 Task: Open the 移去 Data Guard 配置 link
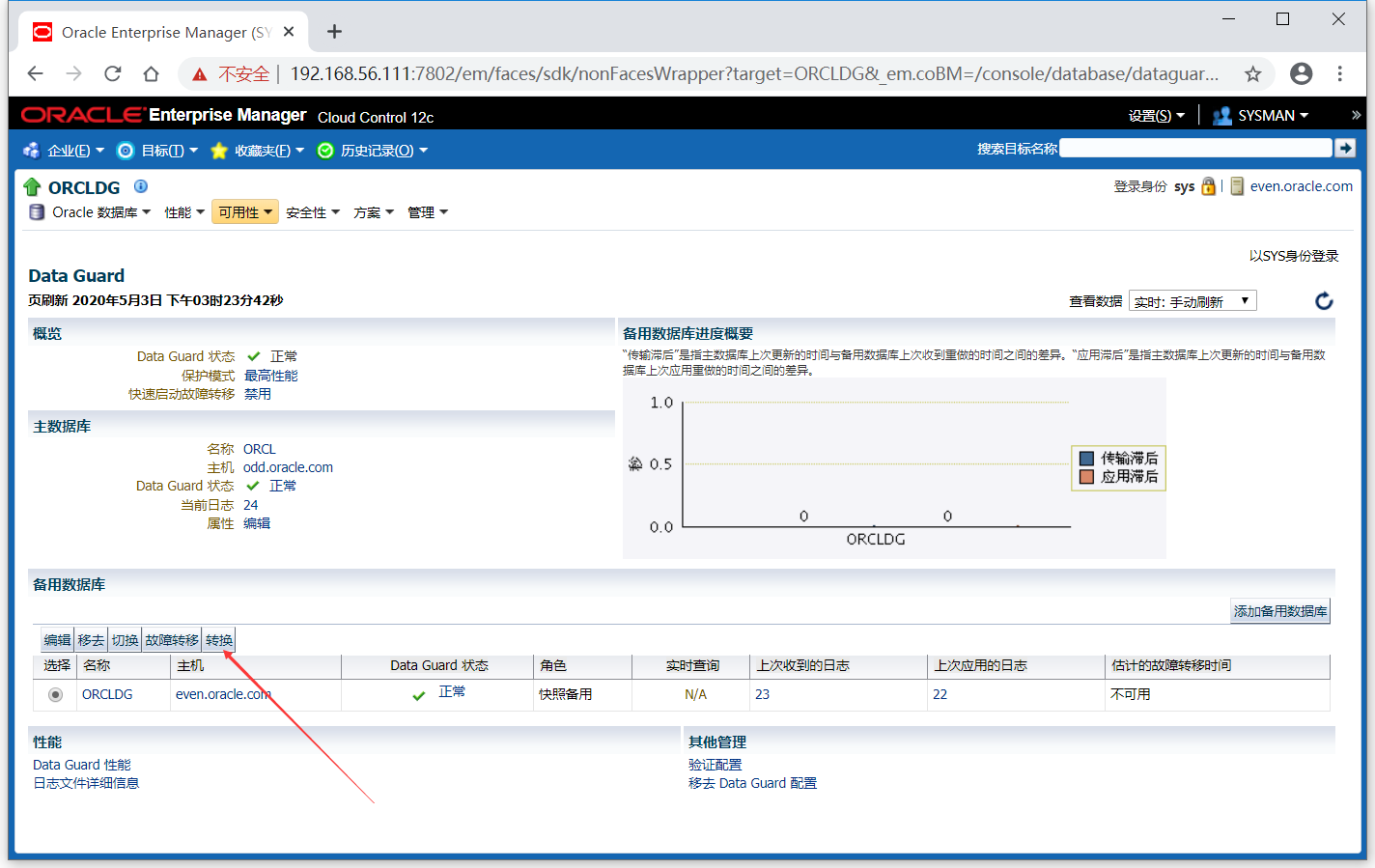[x=752, y=783]
